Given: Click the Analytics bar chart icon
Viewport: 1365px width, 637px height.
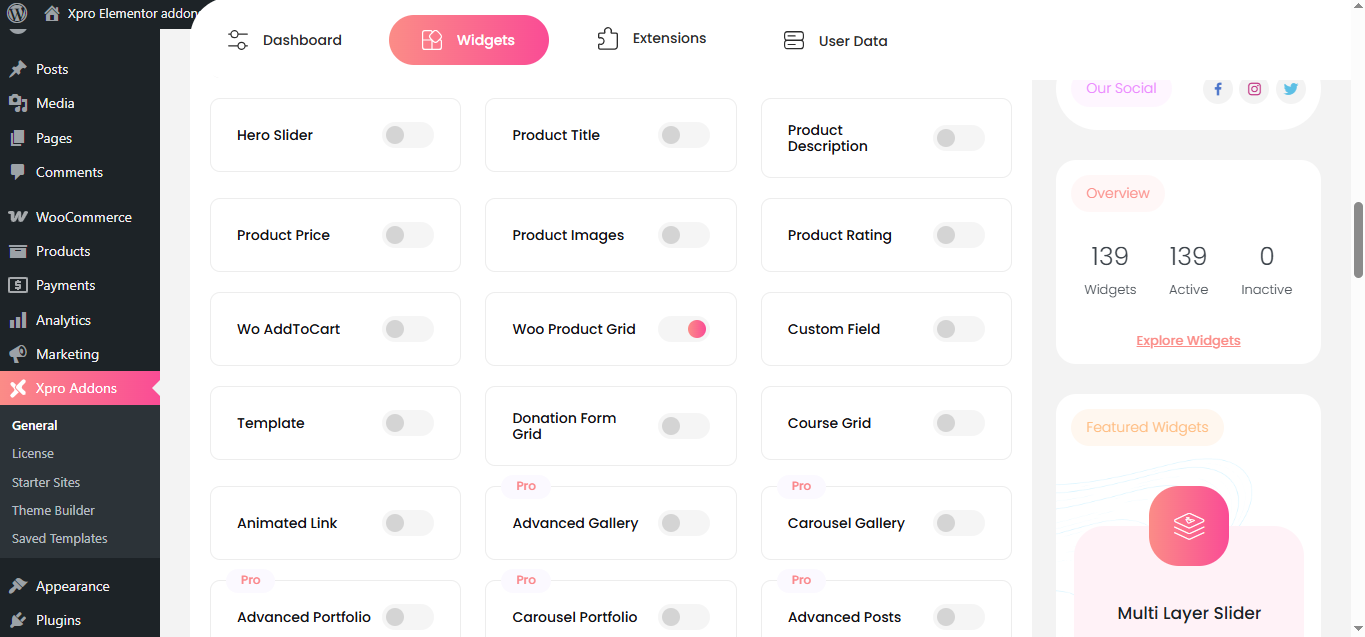Looking at the screenshot, I should [x=17, y=320].
